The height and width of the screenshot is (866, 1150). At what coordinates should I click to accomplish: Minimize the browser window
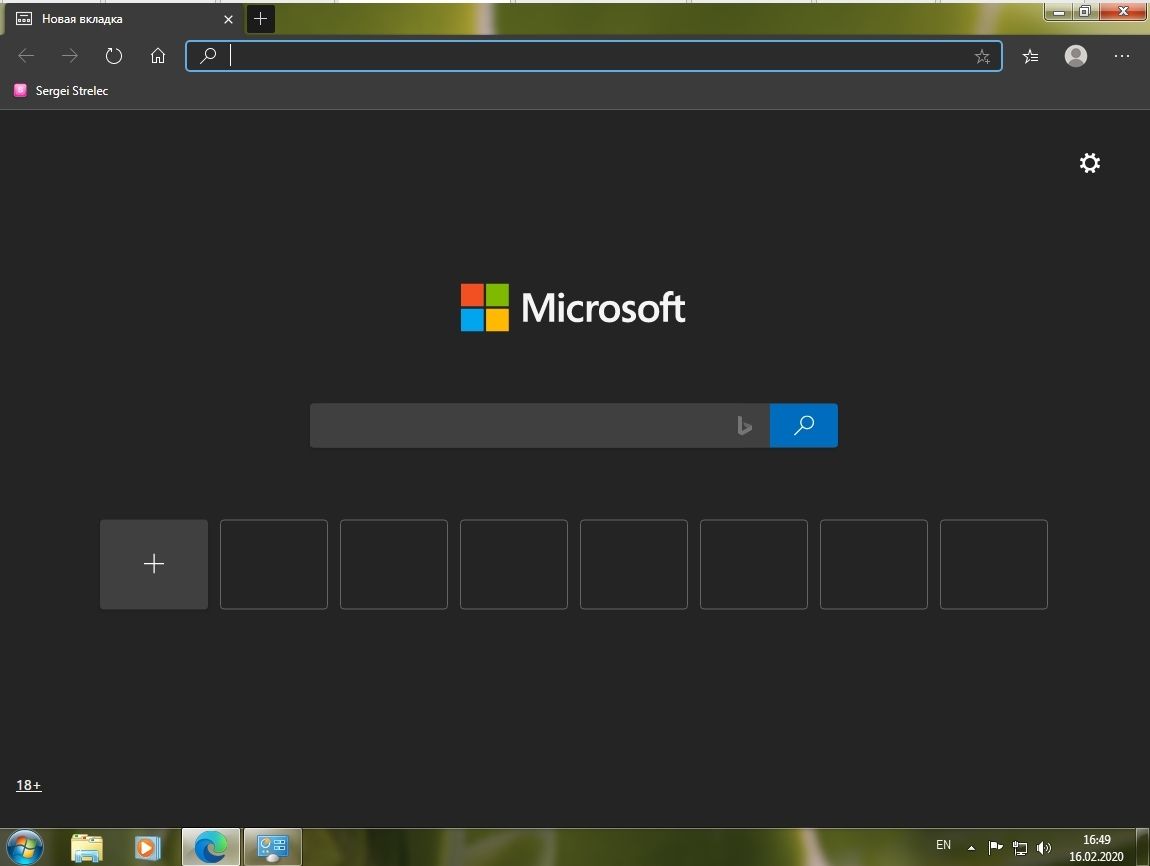1058,11
